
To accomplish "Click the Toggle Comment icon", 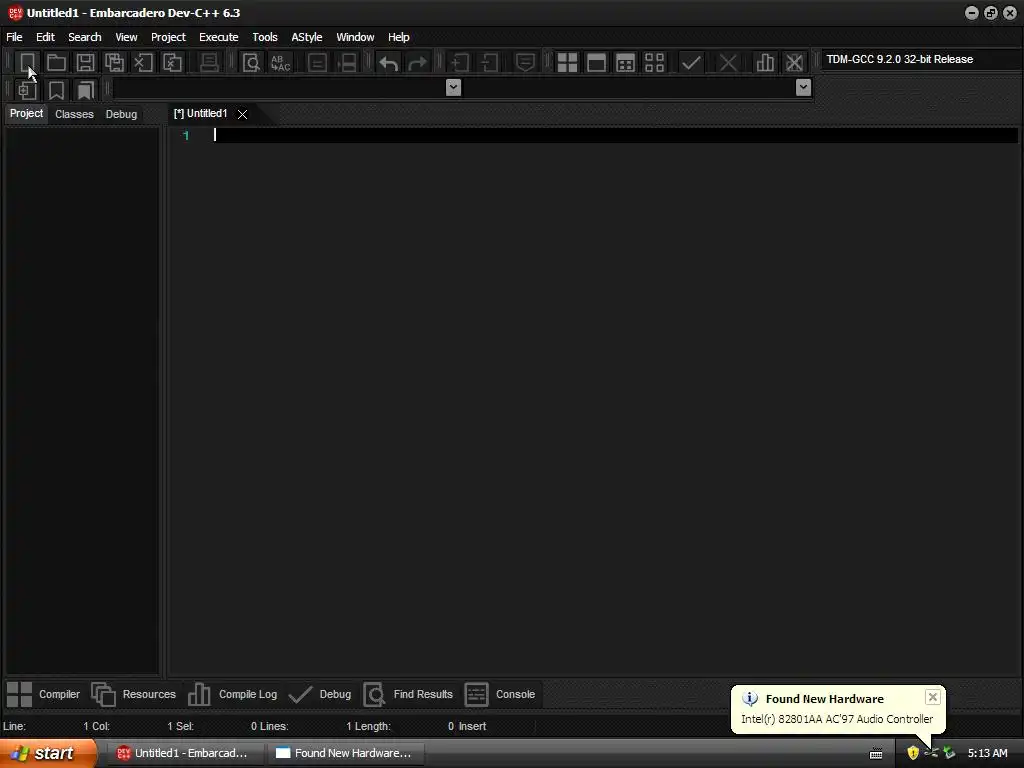I will [525, 63].
